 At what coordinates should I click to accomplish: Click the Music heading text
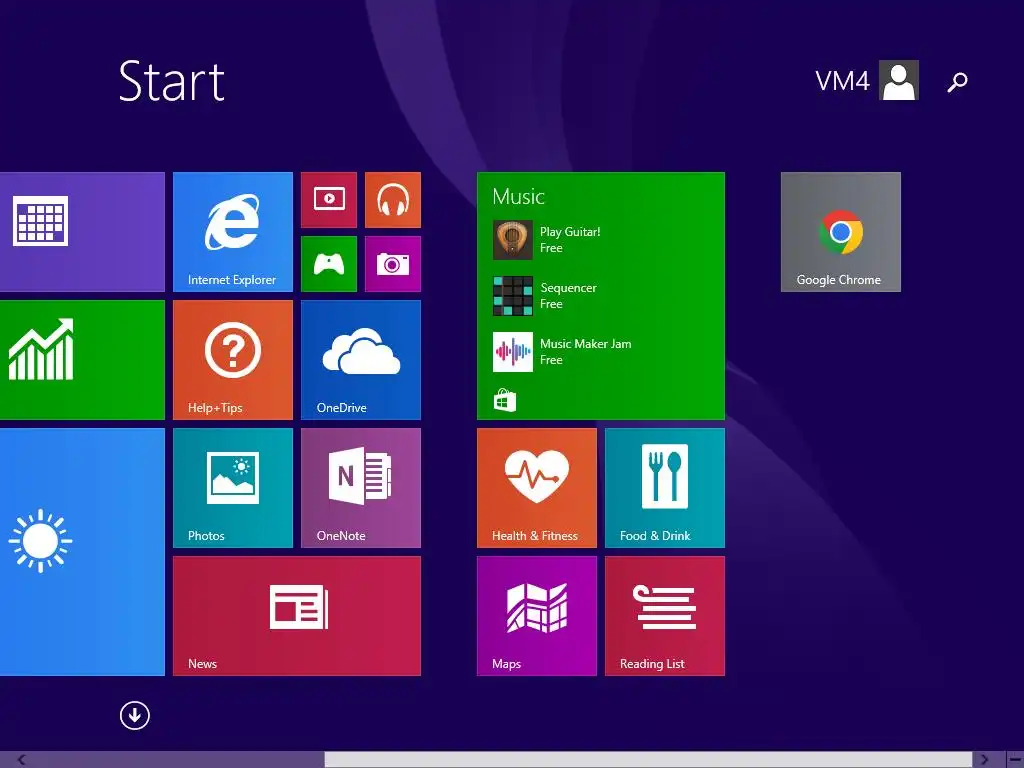[x=519, y=197]
